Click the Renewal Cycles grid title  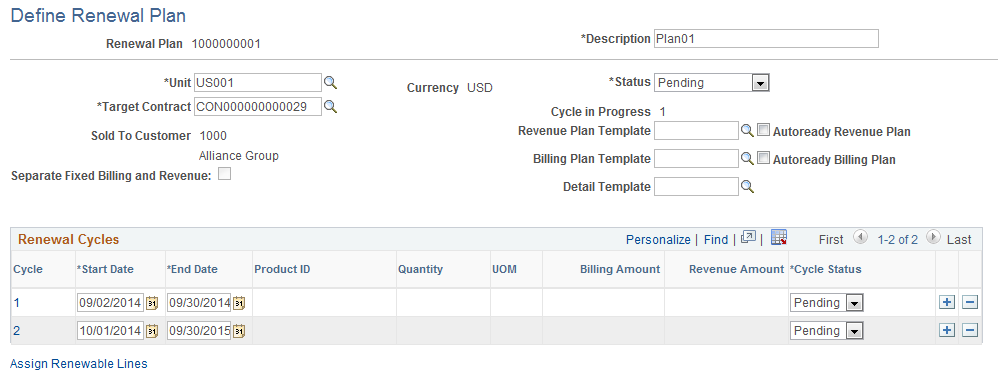69,240
